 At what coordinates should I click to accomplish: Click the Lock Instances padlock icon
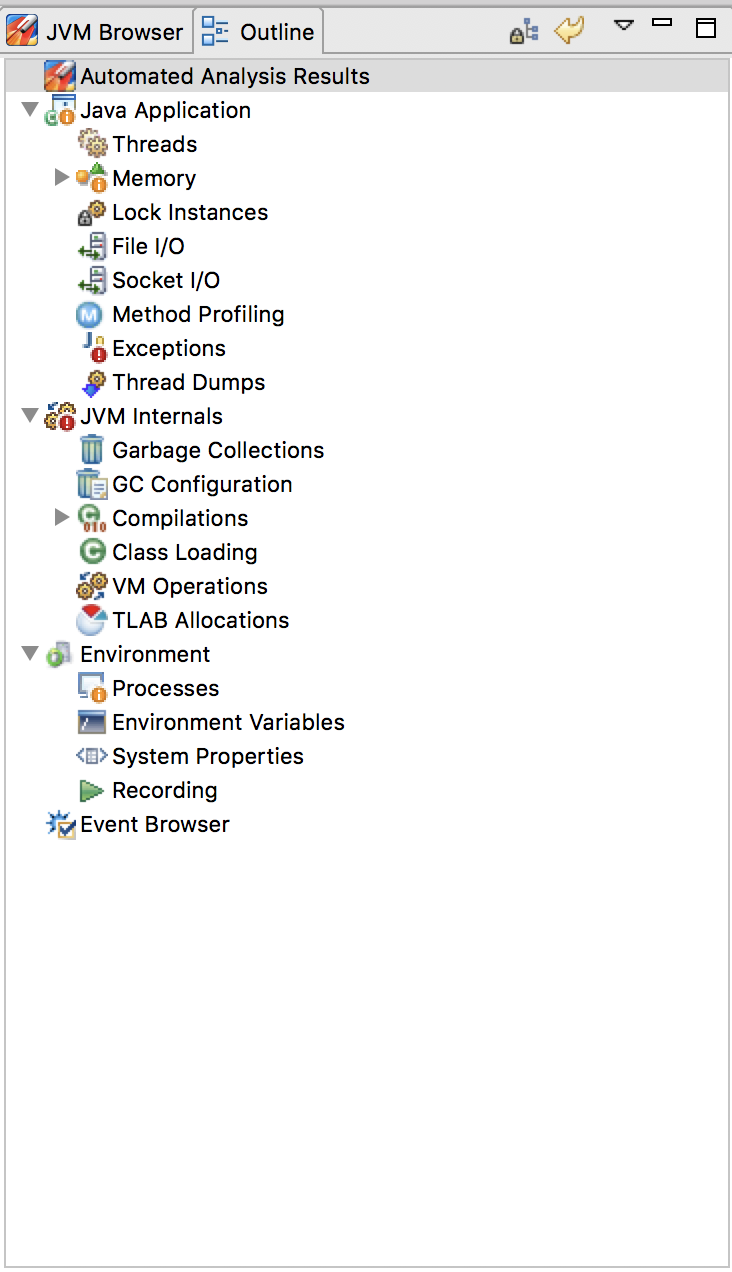tap(92, 212)
